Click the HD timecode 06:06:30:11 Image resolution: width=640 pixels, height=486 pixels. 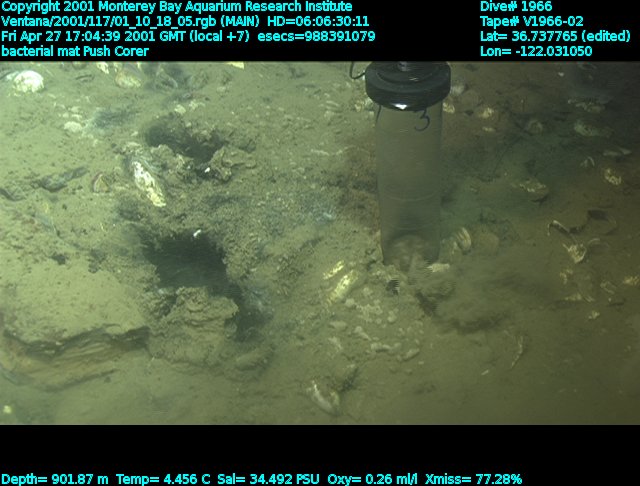pos(312,21)
